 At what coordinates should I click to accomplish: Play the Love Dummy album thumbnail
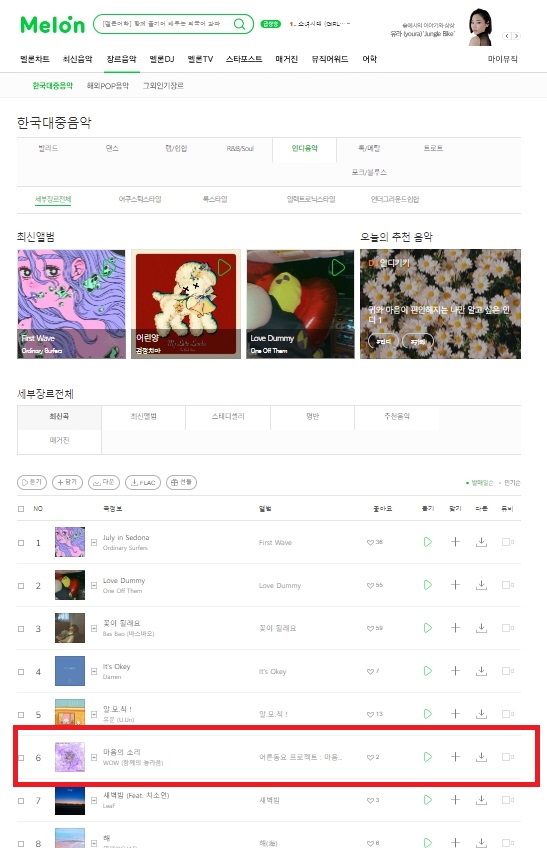point(338,267)
